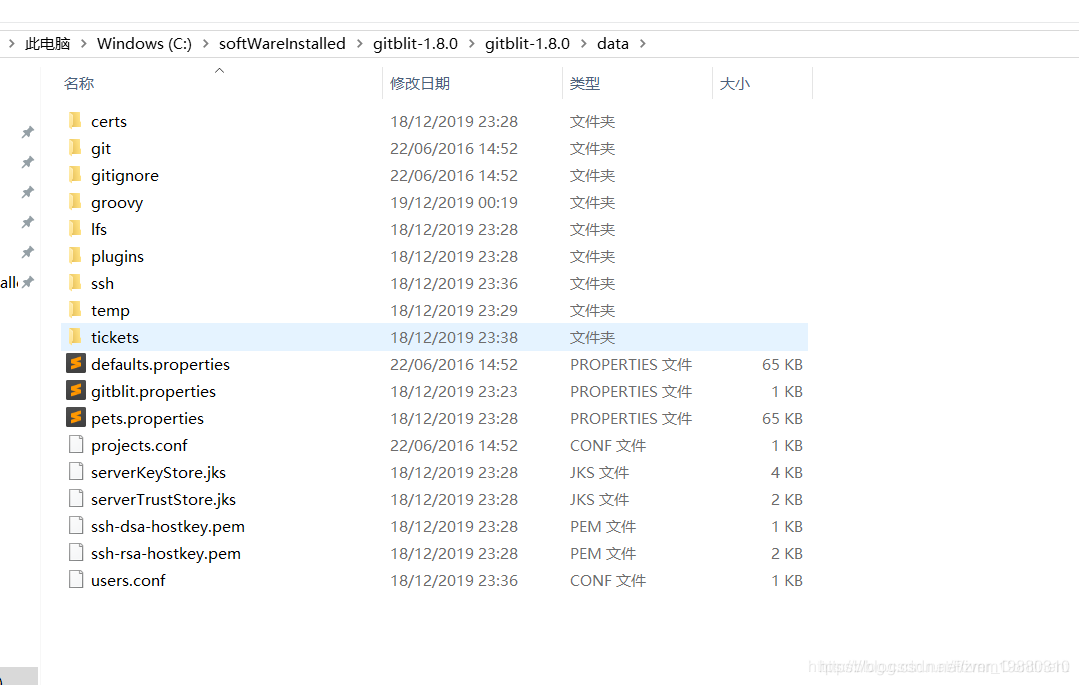Click the file icon of serverKeyStore.jks

pyautogui.click(x=76, y=472)
